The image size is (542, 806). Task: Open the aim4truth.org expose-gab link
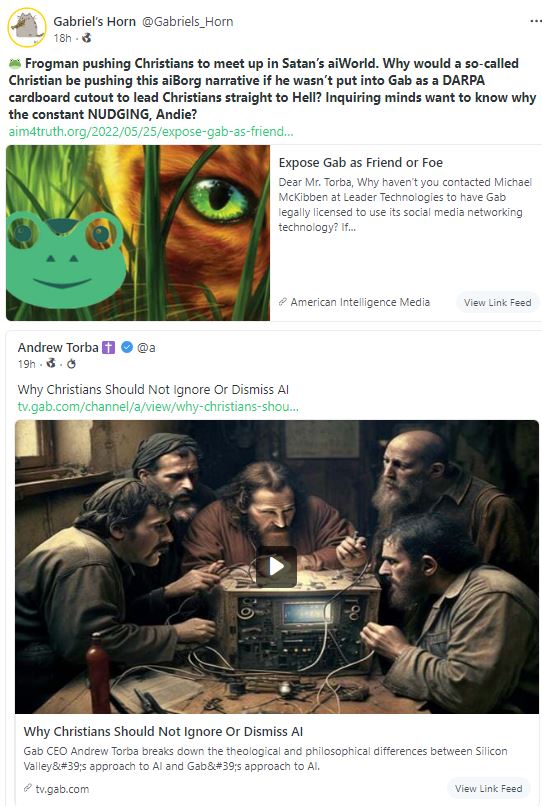pos(151,132)
